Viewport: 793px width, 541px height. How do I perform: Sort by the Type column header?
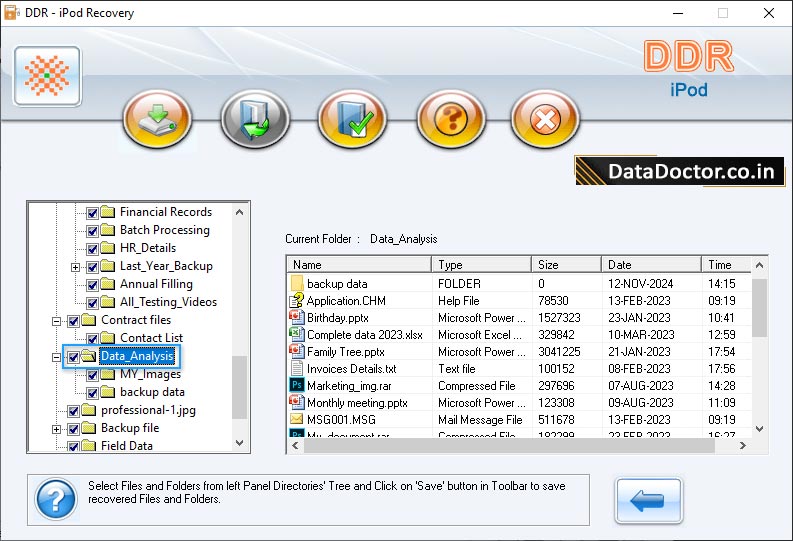[x=481, y=264]
